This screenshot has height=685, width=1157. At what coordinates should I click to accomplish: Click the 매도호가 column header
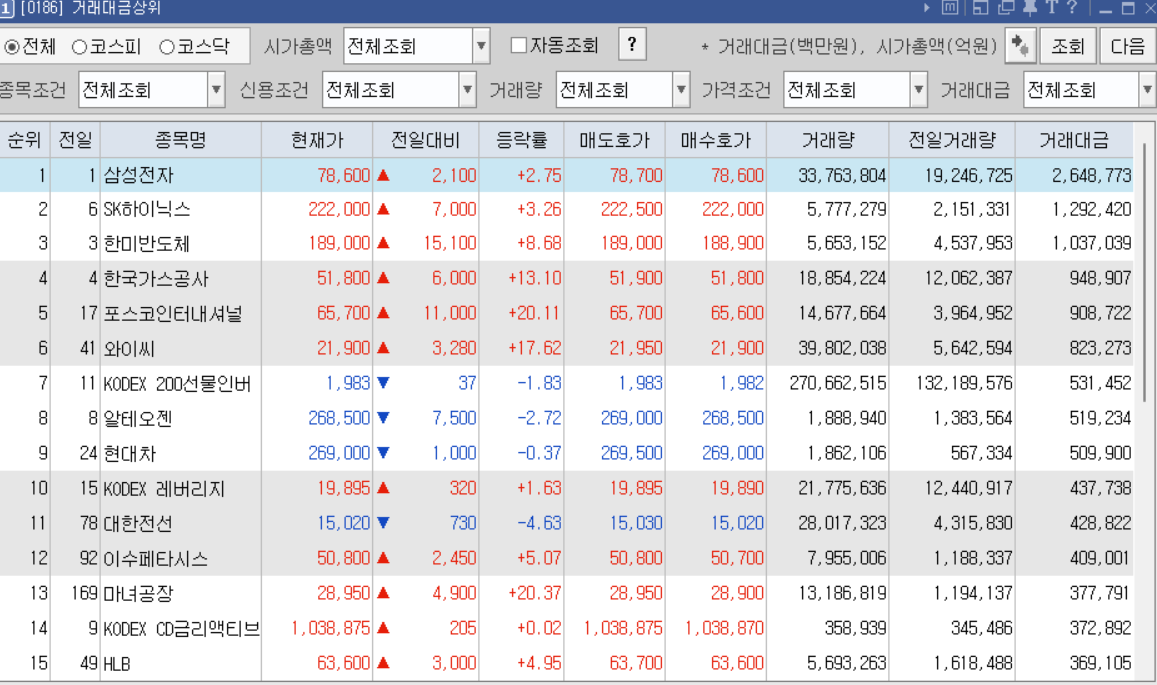(x=615, y=140)
